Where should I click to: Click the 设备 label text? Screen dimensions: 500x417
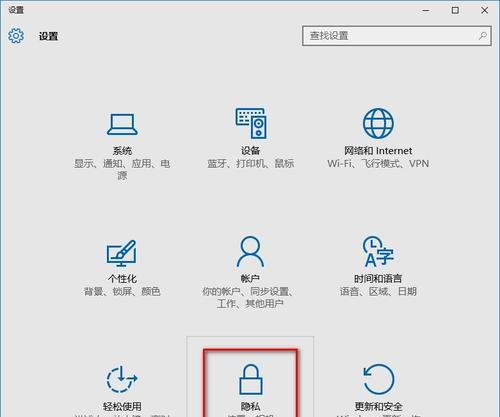(251, 151)
